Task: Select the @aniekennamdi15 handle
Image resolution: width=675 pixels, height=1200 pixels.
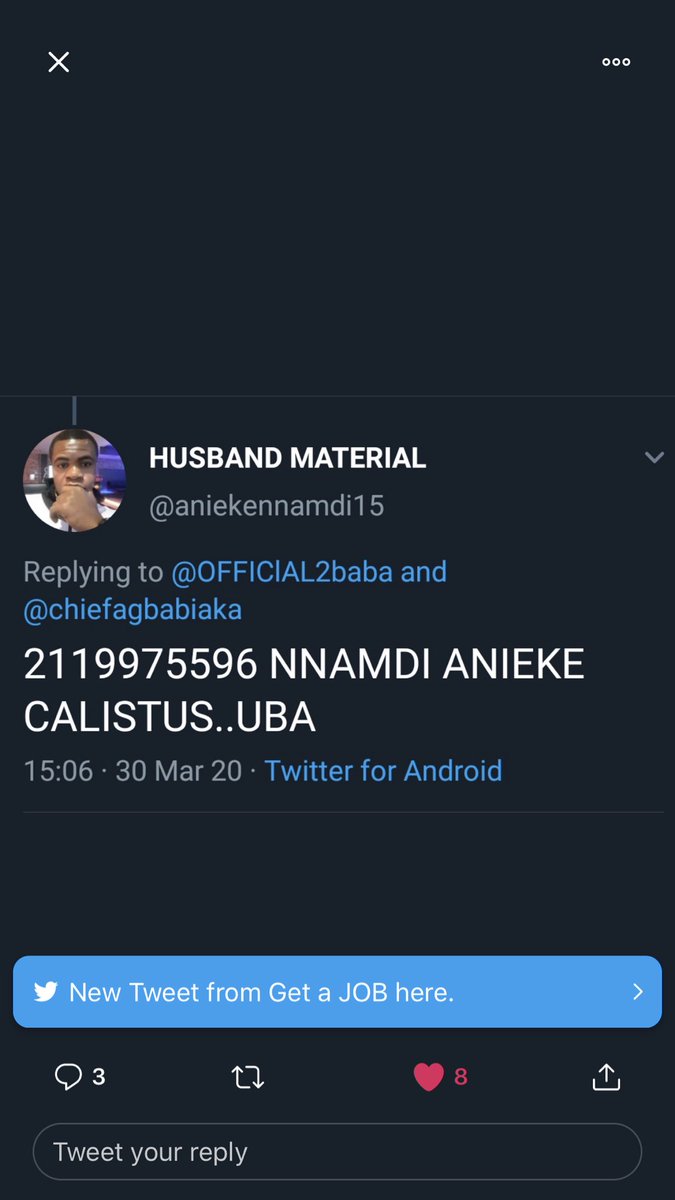Action: pyautogui.click(x=266, y=506)
